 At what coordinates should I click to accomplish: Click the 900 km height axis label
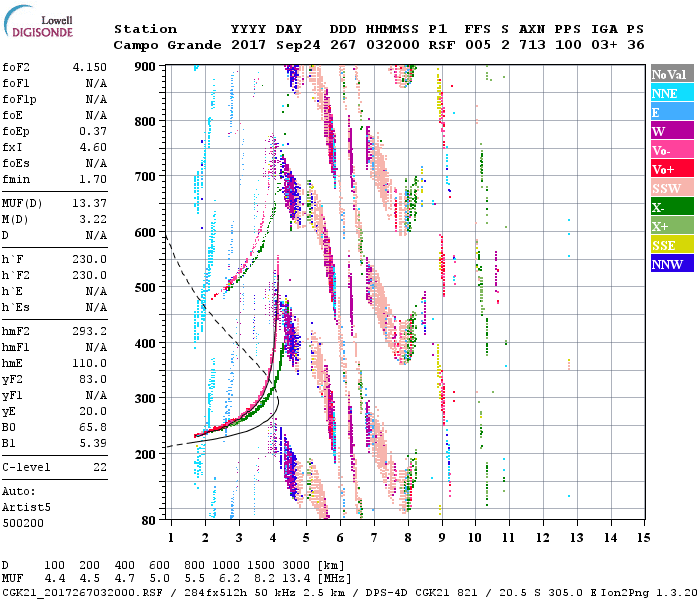[x=146, y=66]
